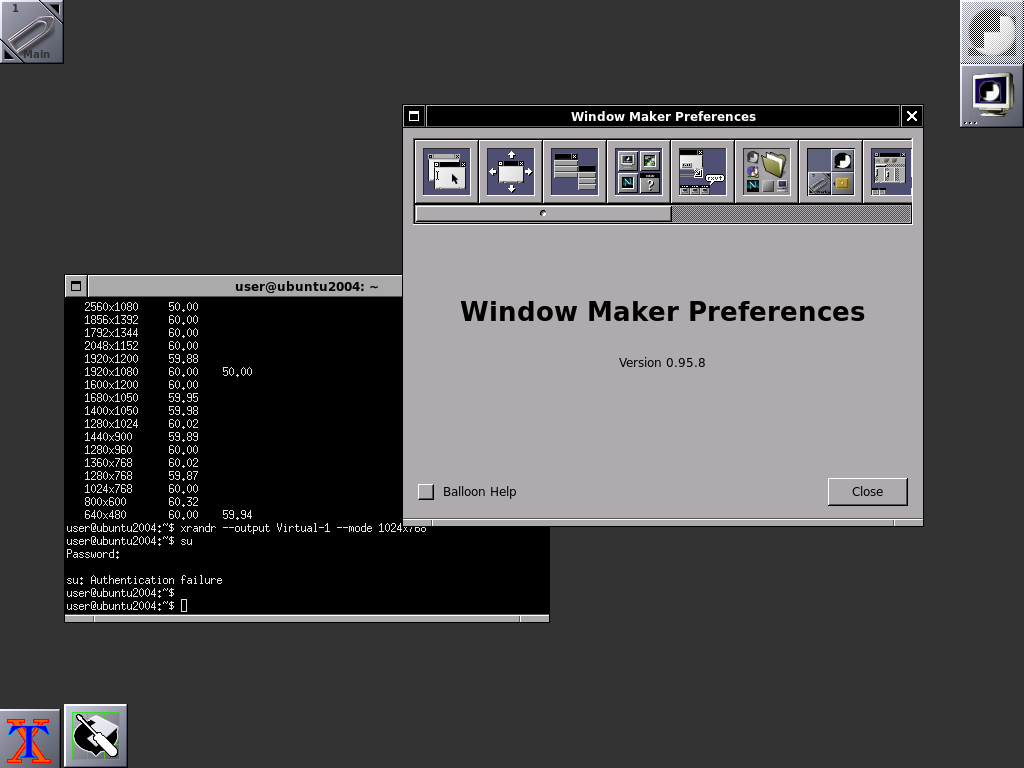
Task: Click the Window Maker Preferences title bar
Action: (x=663, y=116)
